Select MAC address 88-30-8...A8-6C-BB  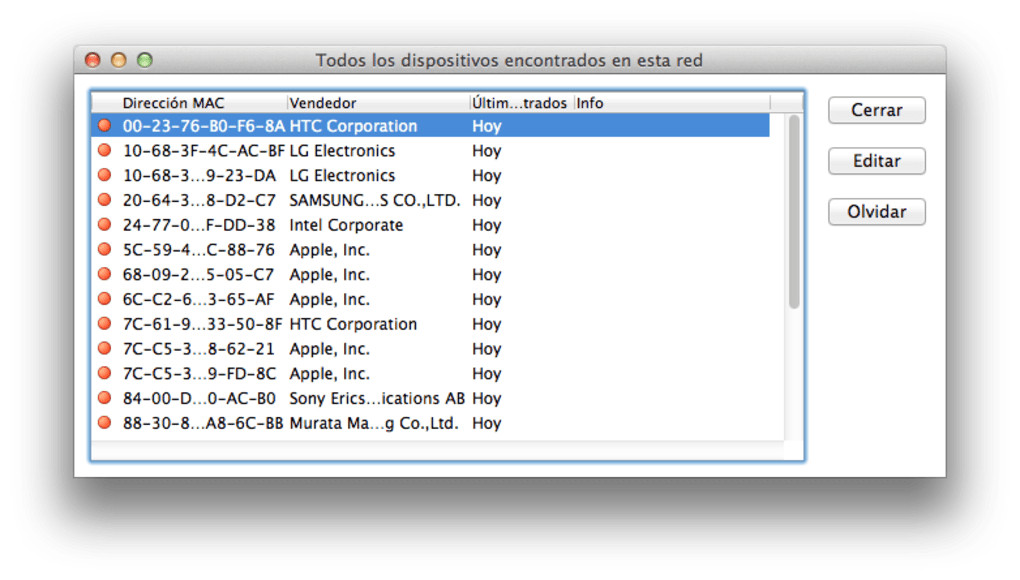(203, 423)
